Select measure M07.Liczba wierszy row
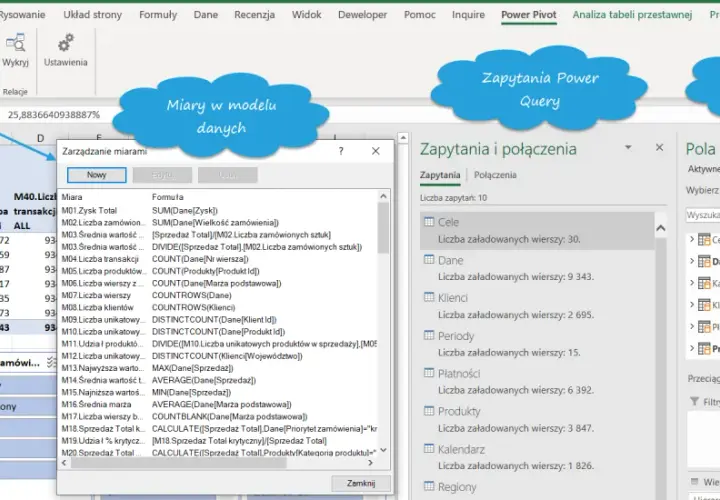720x500 pixels. pyautogui.click(x=219, y=295)
